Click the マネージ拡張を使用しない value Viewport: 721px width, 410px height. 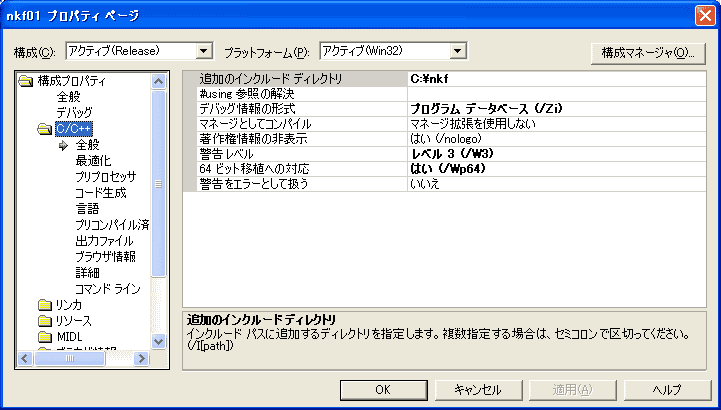(556, 124)
